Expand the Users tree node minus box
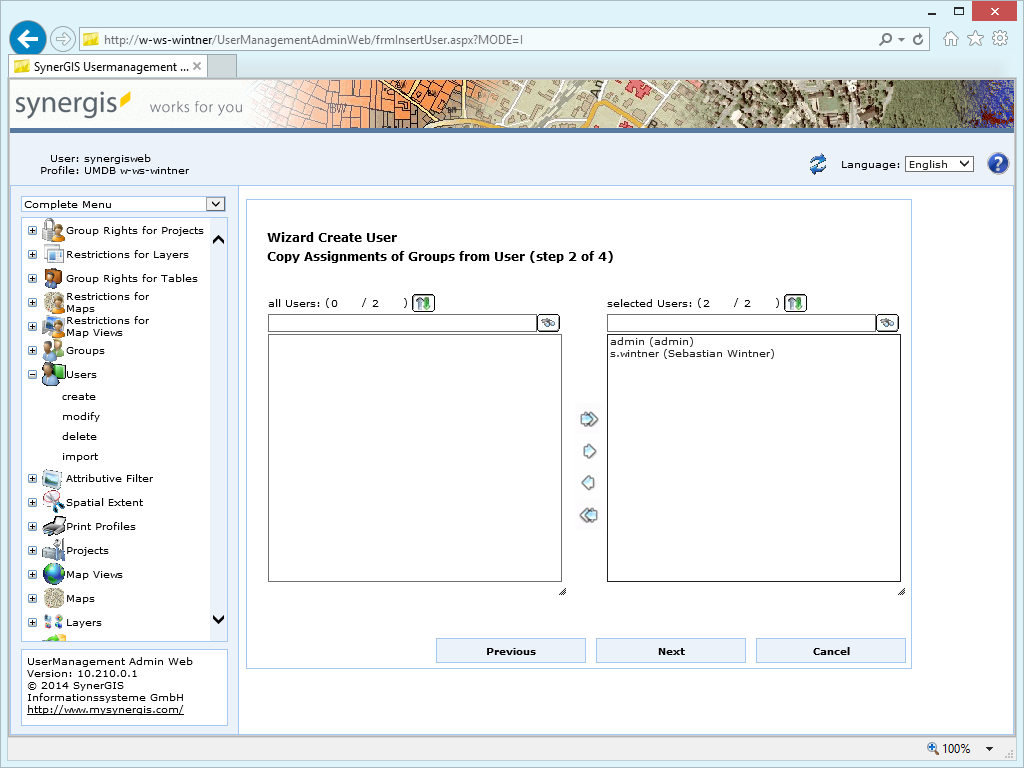Image resolution: width=1024 pixels, height=768 pixels. click(x=32, y=374)
